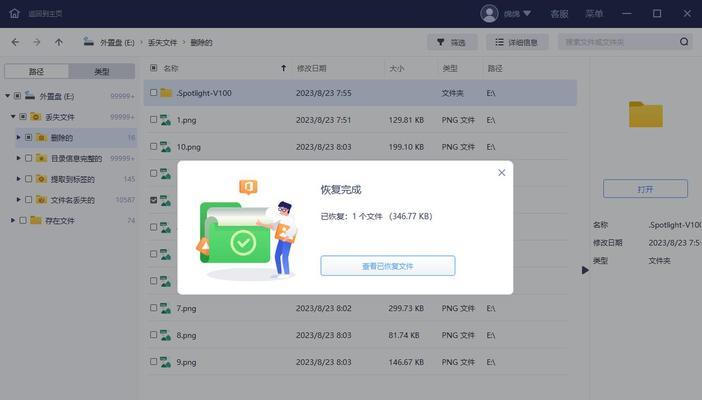Uncheck the already ticked file checkbox
The height and width of the screenshot is (400, 702).
(x=154, y=200)
